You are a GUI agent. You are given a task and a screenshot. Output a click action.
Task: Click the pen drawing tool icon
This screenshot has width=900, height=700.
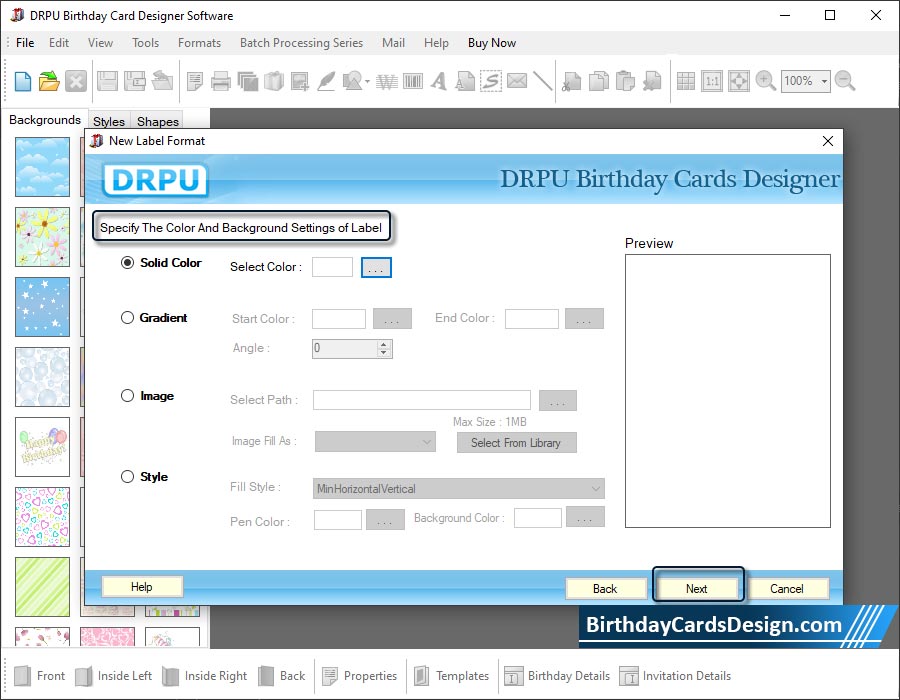click(326, 81)
